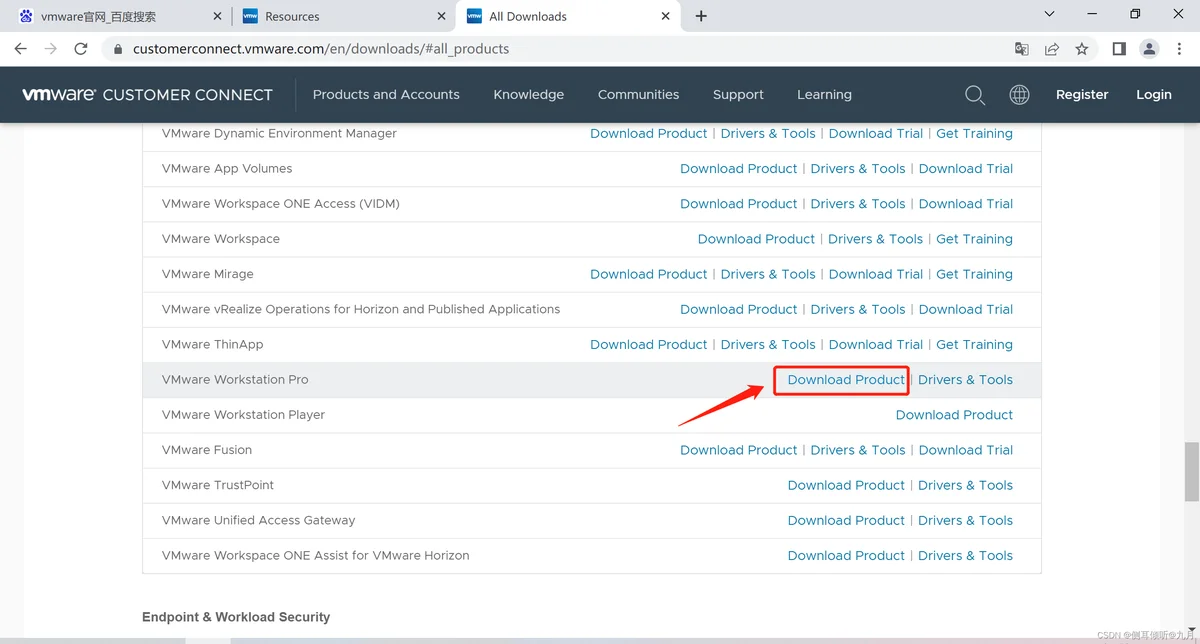Click Download Trial for VMware ThinApp
This screenshot has height=644, width=1200.
pos(876,345)
